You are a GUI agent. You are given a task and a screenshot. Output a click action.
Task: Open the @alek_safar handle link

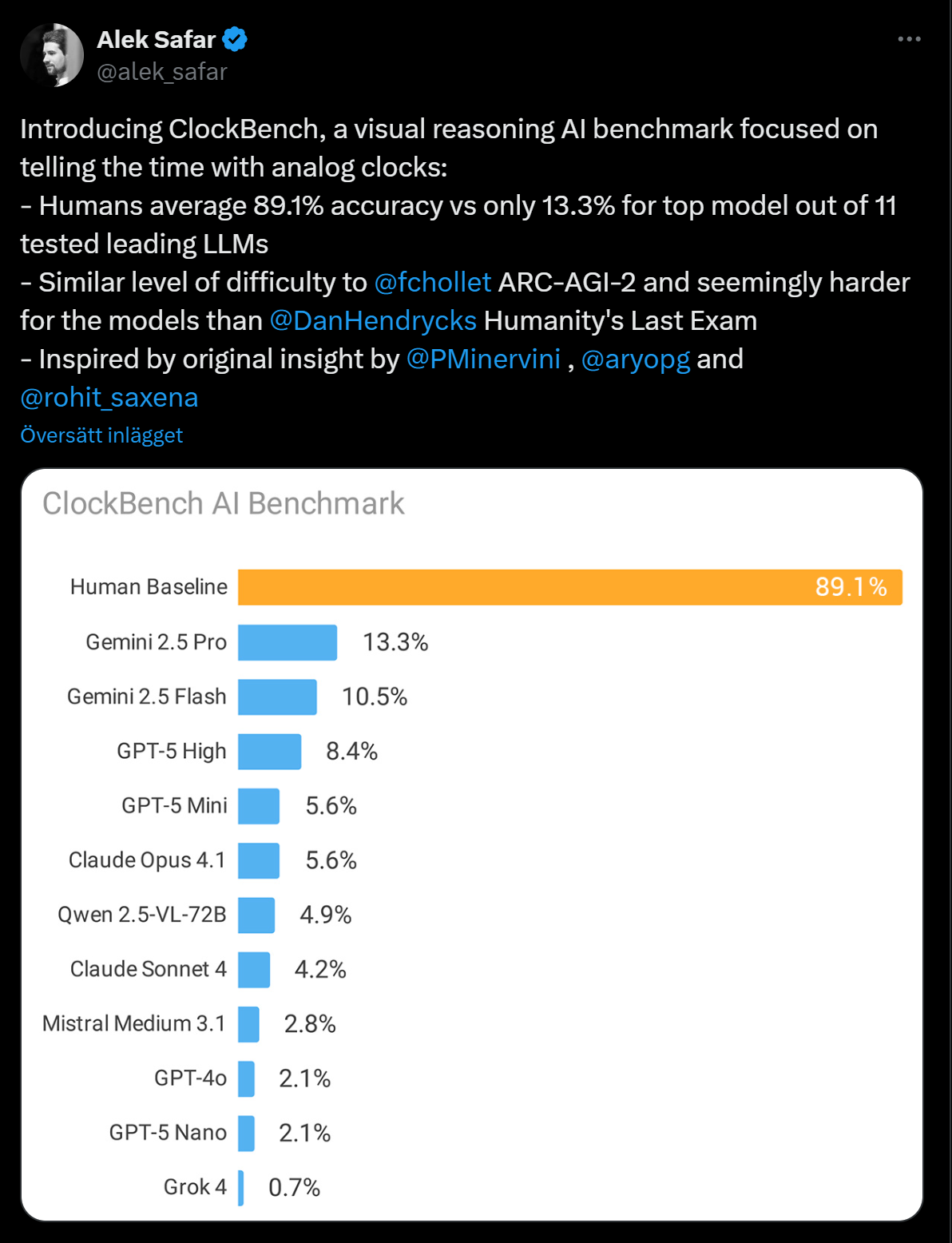(x=162, y=72)
